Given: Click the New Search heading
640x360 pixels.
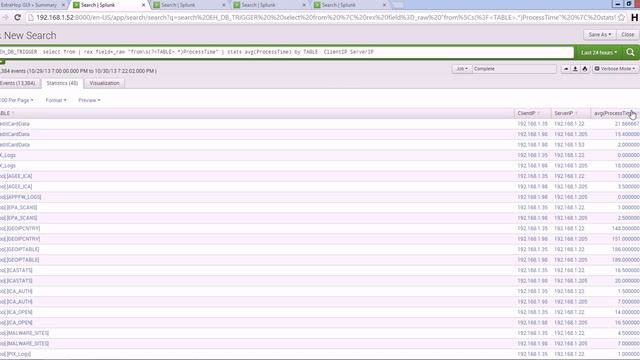Looking at the screenshot, I should click(x=30, y=36).
